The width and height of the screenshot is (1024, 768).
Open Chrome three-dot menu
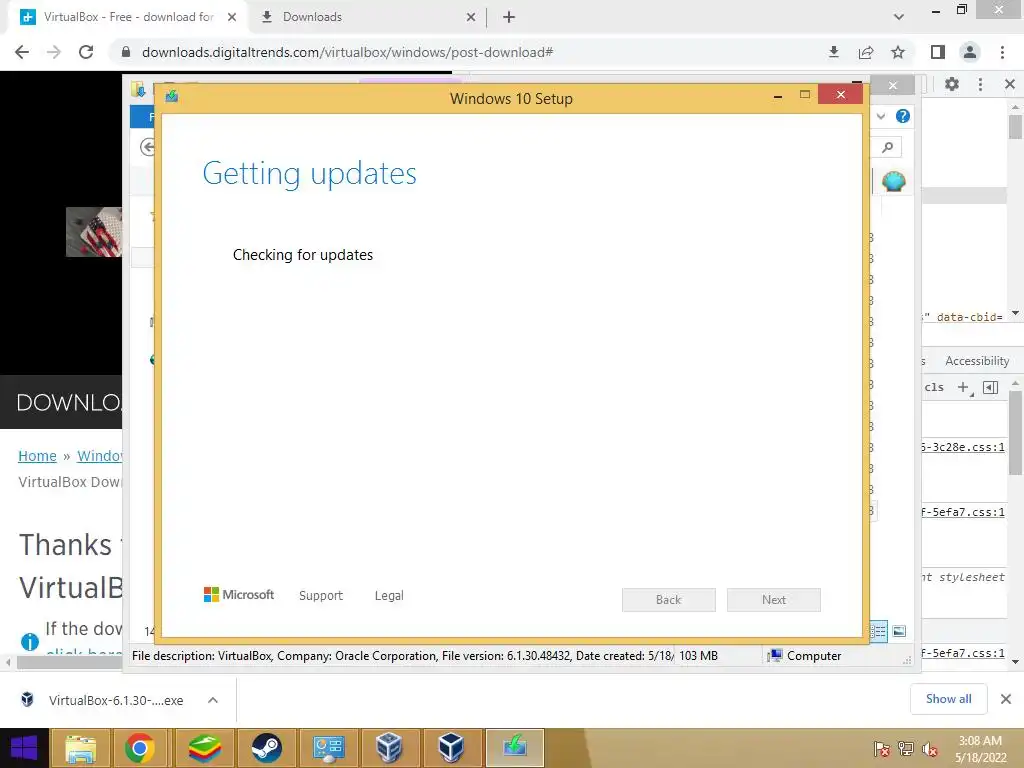(x=1002, y=52)
